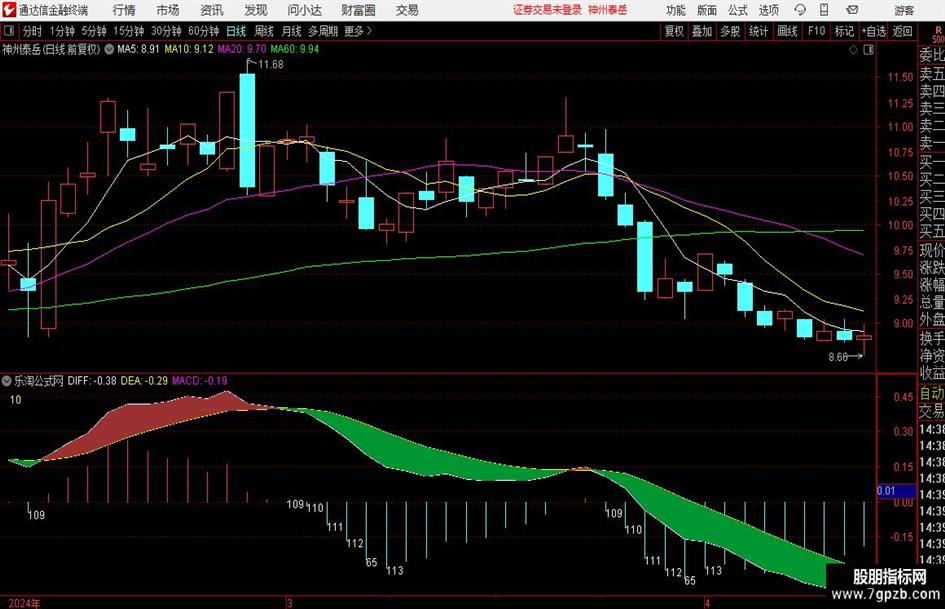The width and height of the screenshot is (945, 609).
Task: Switch to the 30分钟 period
Action: point(166,31)
